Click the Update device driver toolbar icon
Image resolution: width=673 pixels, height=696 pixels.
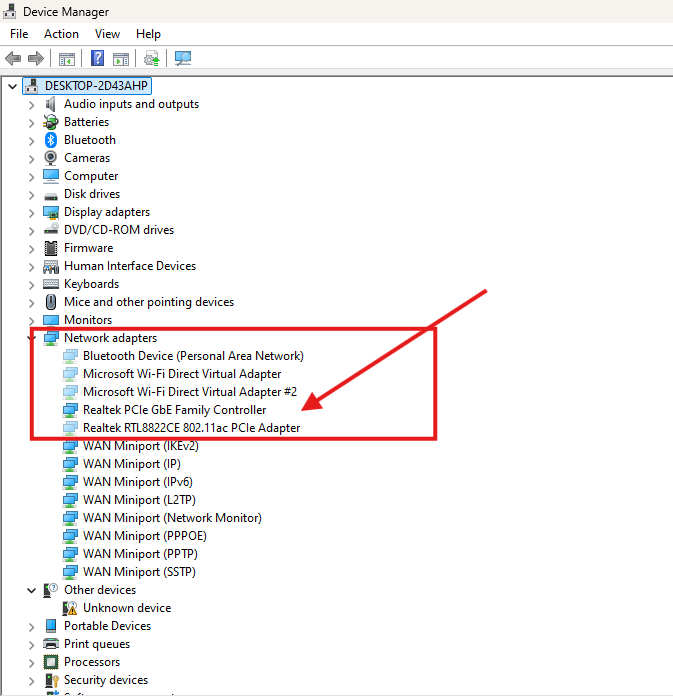151,58
